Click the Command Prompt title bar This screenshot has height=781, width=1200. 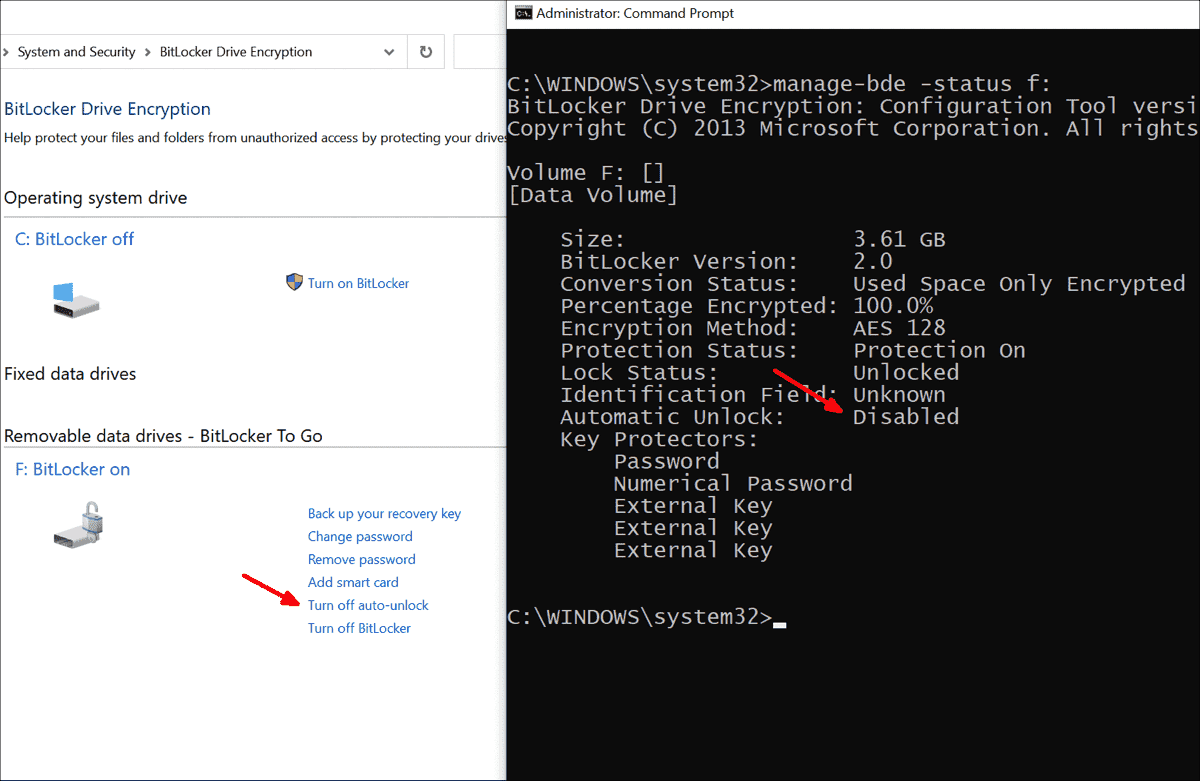853,14
